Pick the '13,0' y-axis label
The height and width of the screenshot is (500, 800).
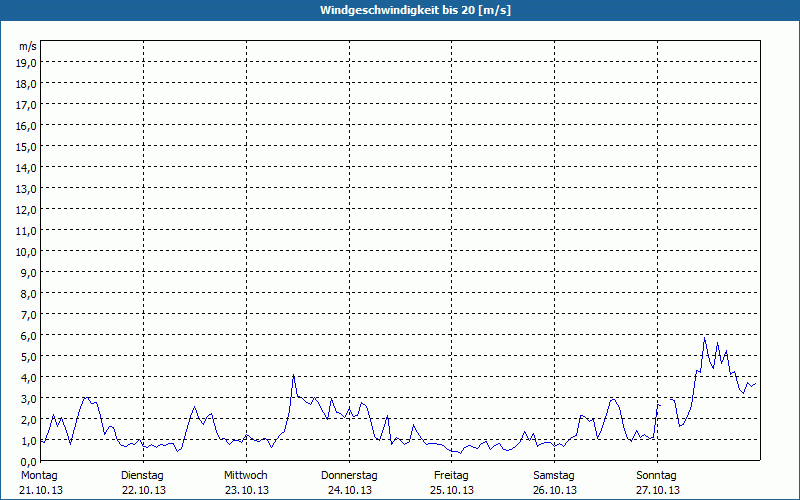pyautogui.click(x=26, y=189)
